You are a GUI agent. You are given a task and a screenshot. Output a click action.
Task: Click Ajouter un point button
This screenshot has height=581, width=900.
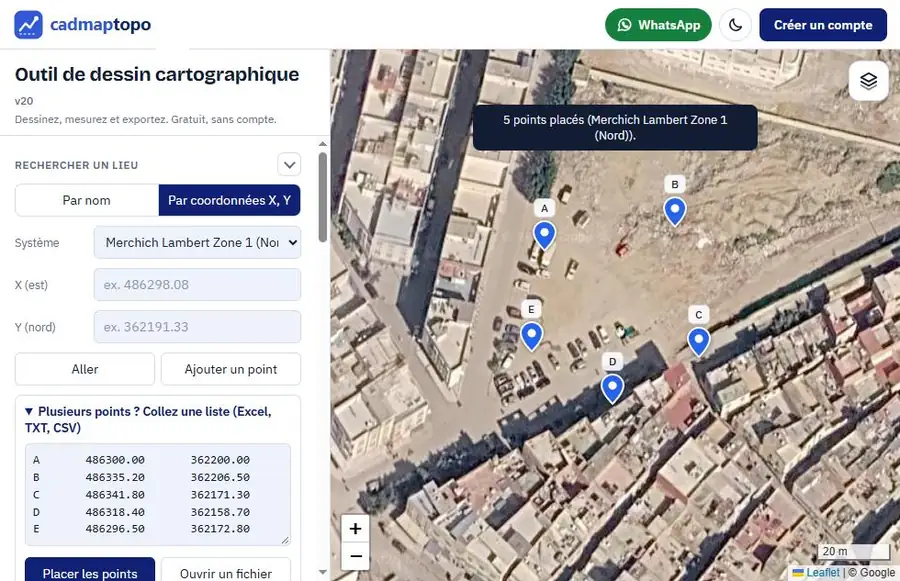(x=231, y=369)
